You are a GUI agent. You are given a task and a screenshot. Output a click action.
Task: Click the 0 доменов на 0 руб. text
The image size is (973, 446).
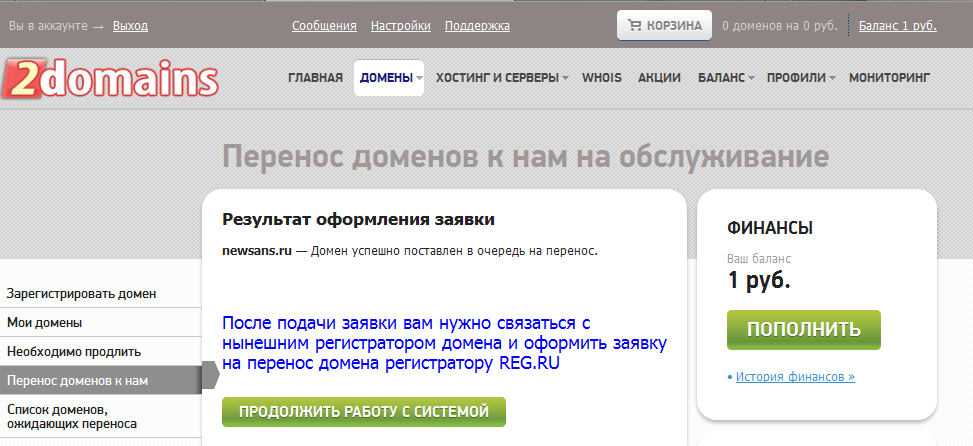pos(780,25)
